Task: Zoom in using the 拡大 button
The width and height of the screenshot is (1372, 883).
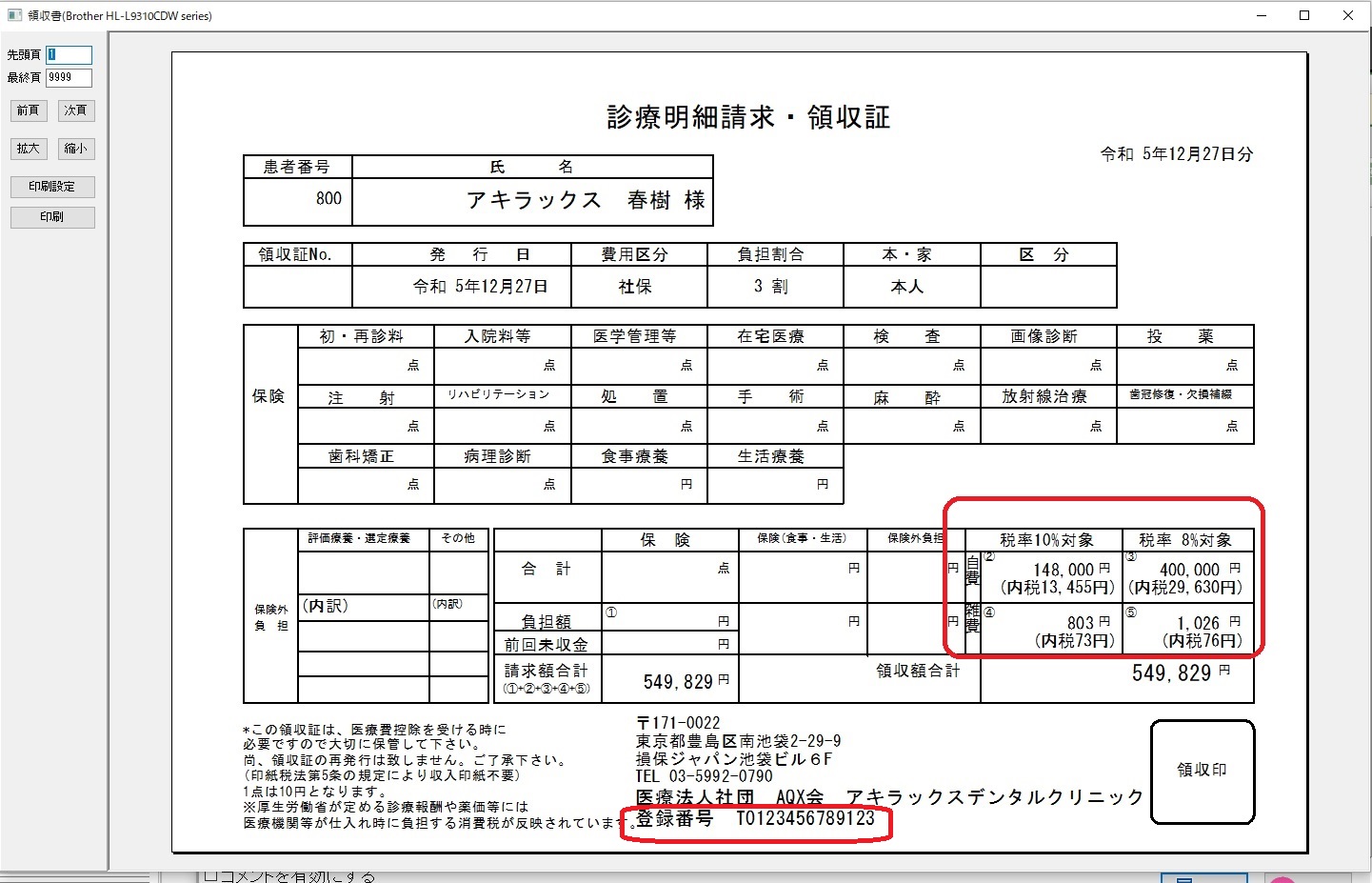Action: coord(28,149)
